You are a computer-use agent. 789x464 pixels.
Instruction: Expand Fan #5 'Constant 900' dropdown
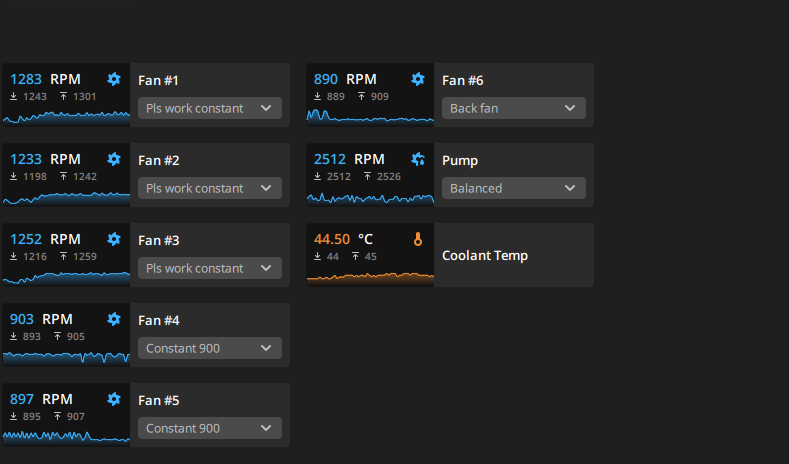coord(210,428)
